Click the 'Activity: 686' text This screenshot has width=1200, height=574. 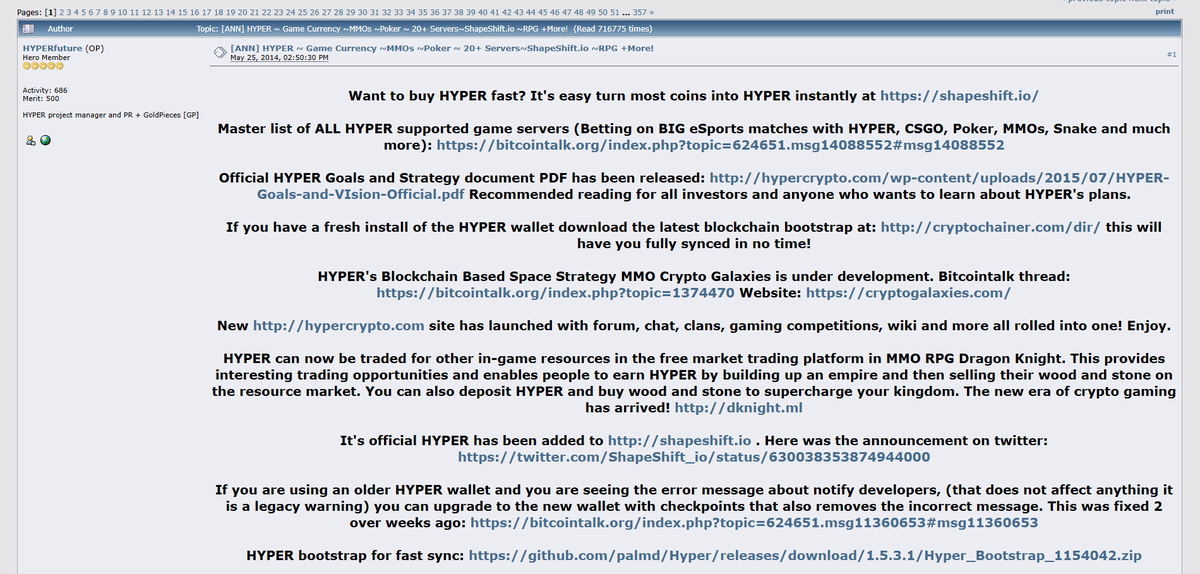(45, 90)
